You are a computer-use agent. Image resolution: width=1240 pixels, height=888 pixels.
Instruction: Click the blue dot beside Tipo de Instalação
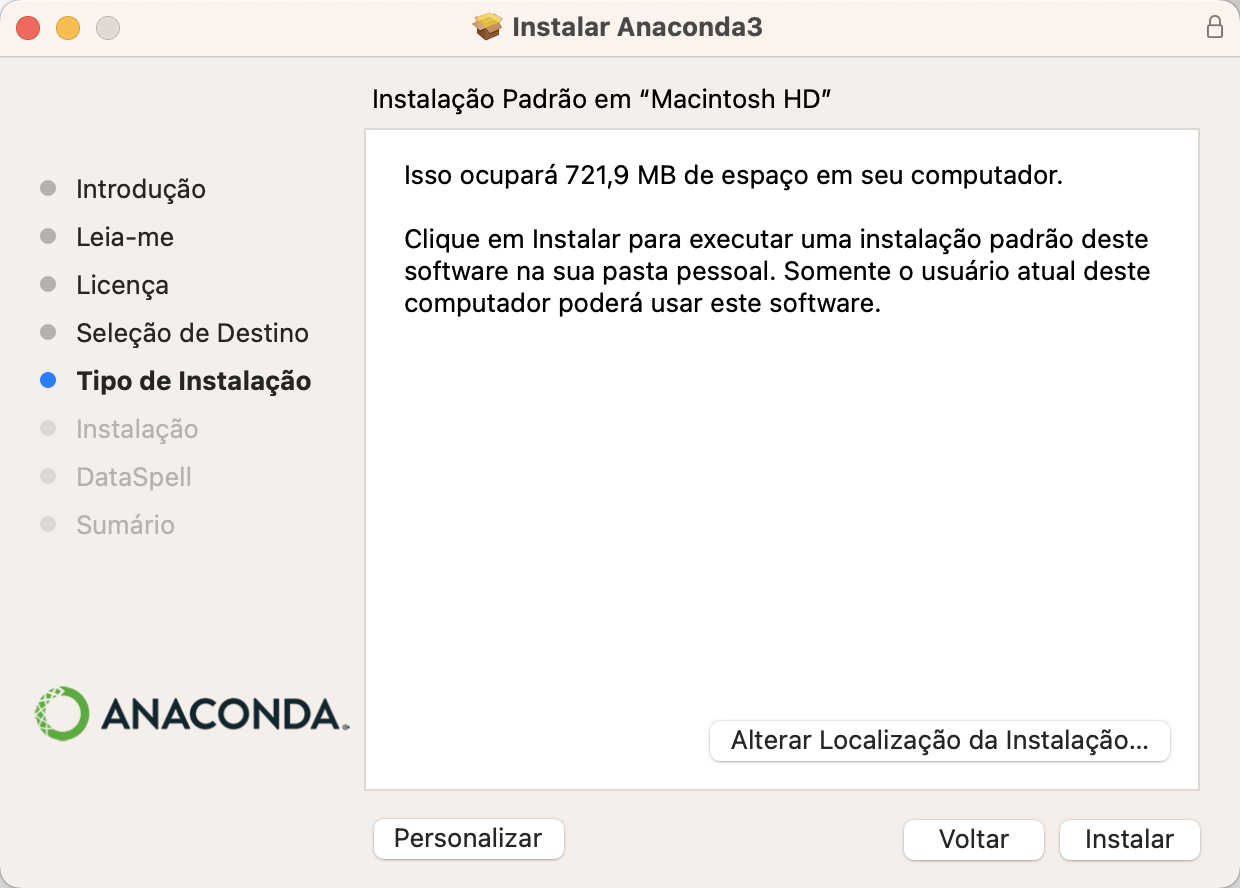[x=48, y=380]
